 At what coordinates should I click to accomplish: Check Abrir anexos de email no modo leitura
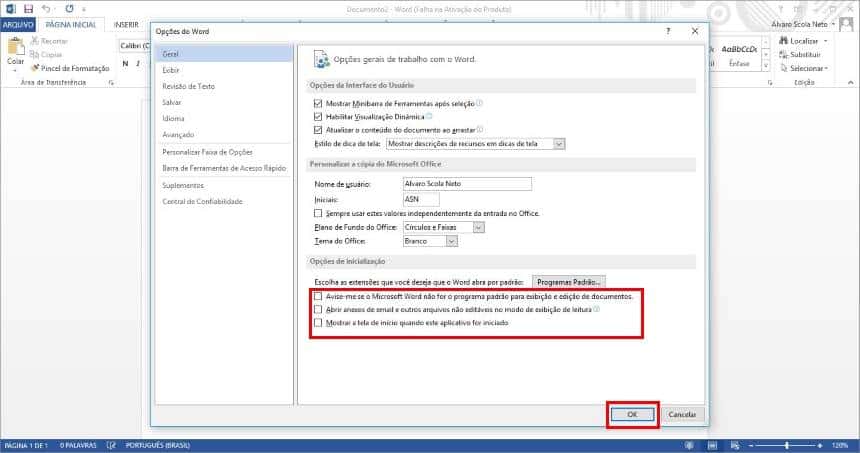(318, 309)
